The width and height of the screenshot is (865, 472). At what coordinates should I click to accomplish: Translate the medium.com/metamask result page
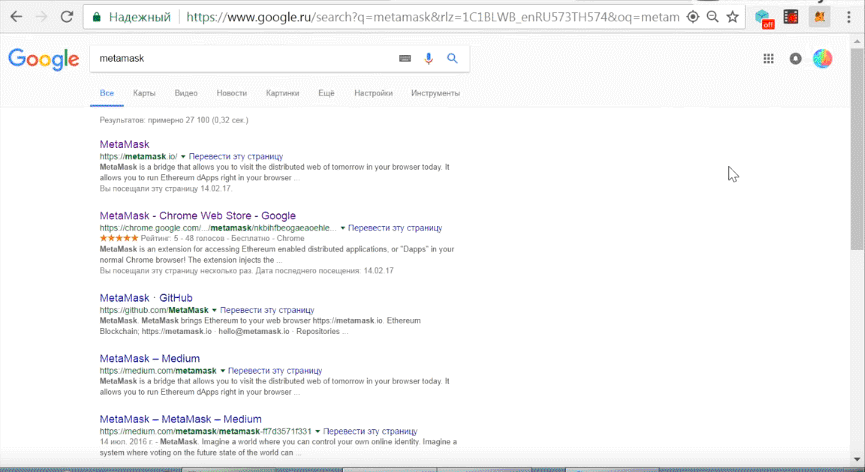275,371
